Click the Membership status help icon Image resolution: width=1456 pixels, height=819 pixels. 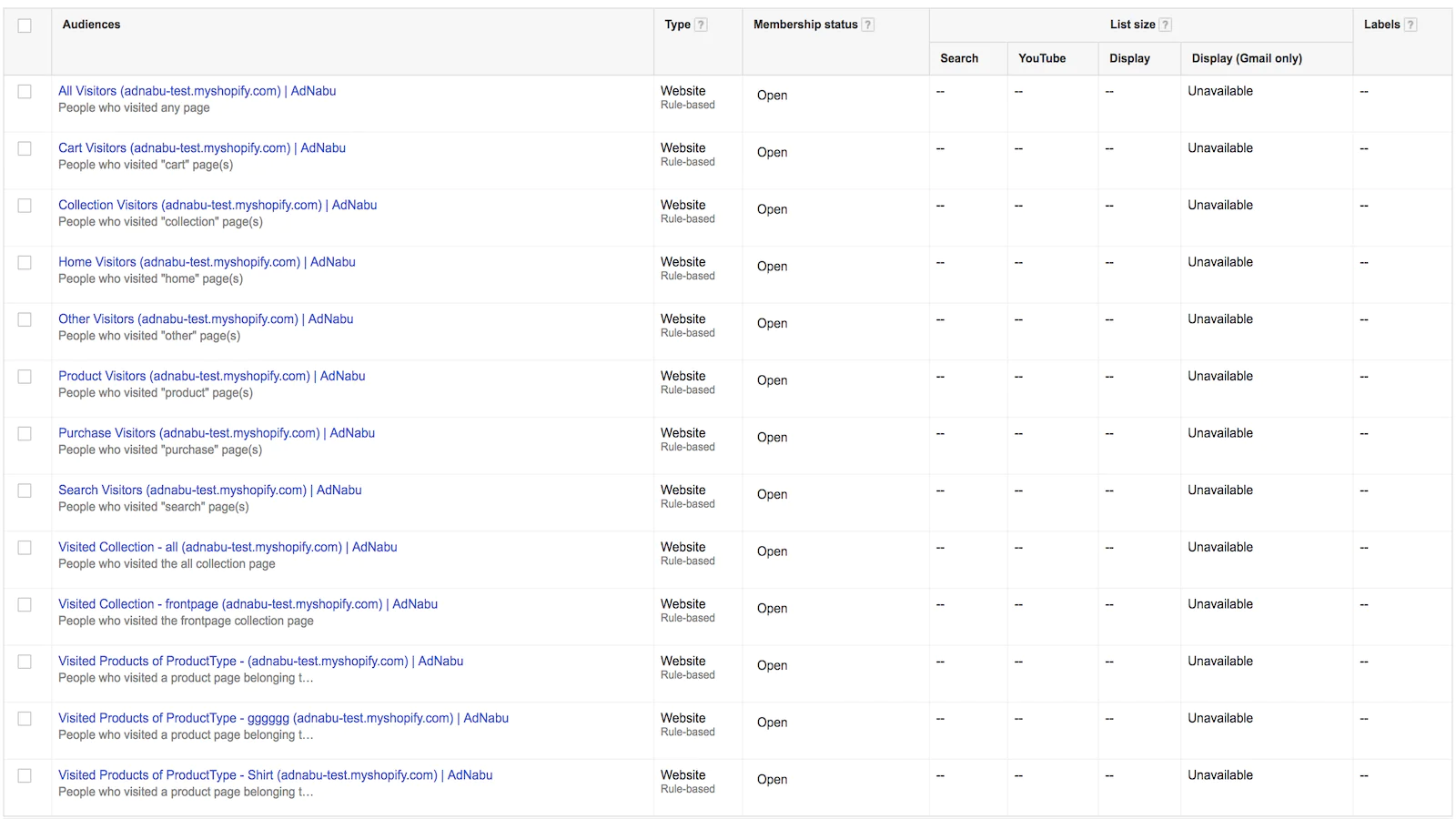click(868, 25)
